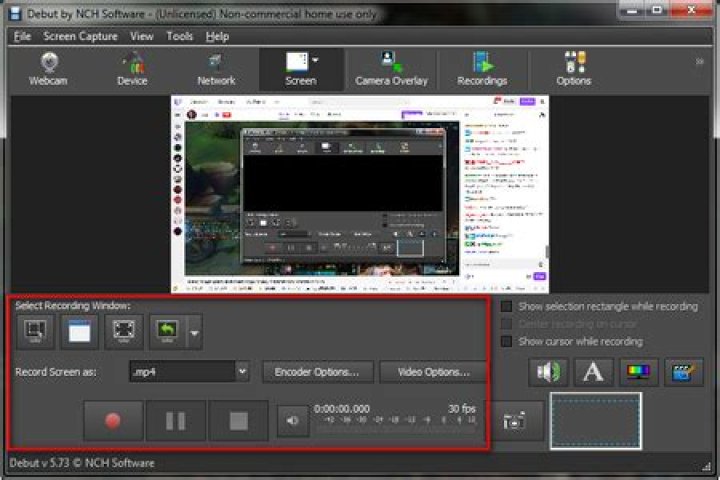The width and height of the screenshot is (720, 480).
Task: Expand the toolbar overflow chevron
Action: (699, 62)
